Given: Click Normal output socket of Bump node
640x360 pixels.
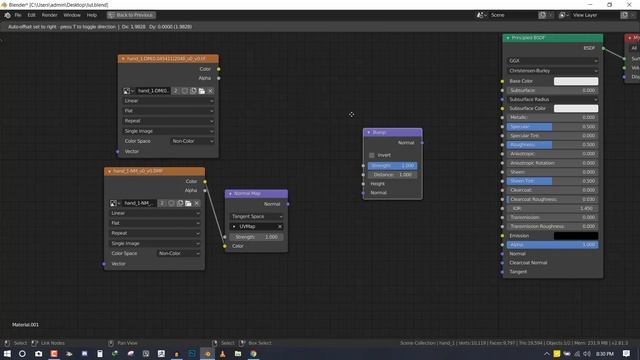Looking at the screenshot, I should (x=422, y=143).
